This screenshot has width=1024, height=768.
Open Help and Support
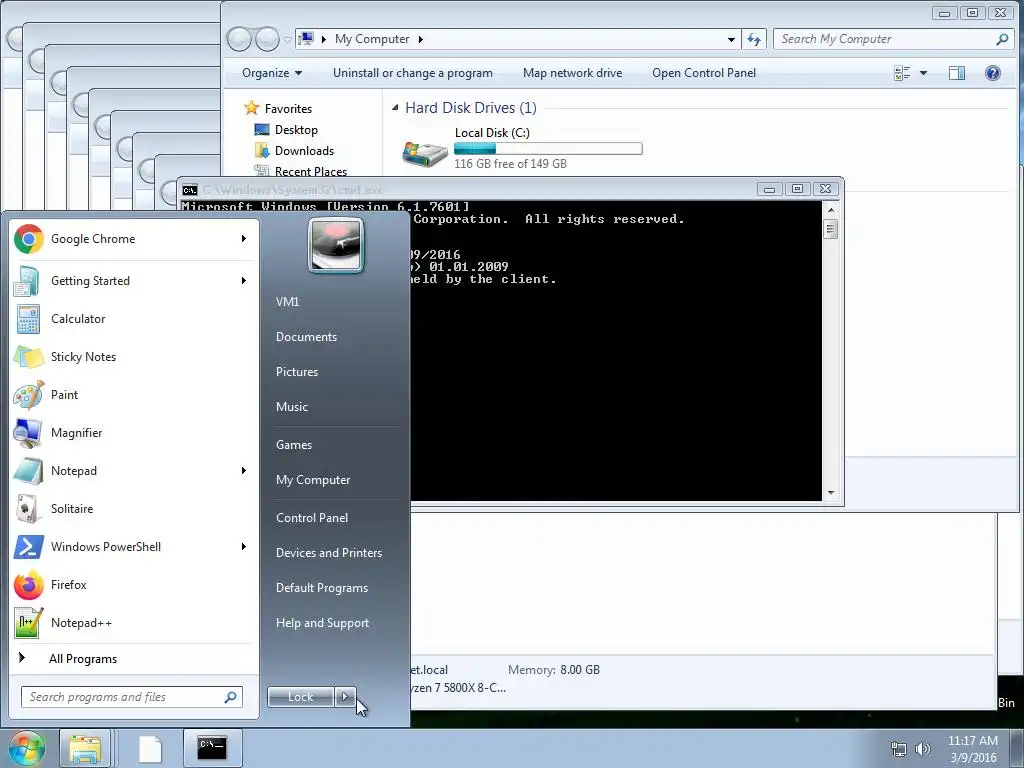pyautogui.click(x=323, y=623)
